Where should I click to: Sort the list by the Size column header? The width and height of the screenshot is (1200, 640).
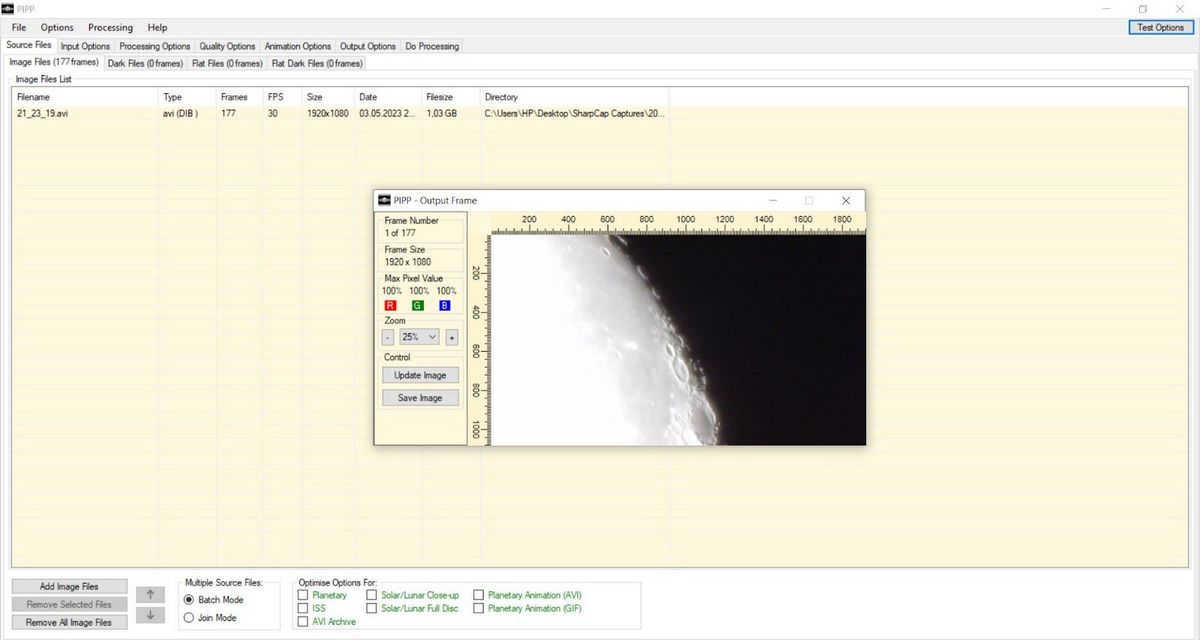tap(329, 97)
